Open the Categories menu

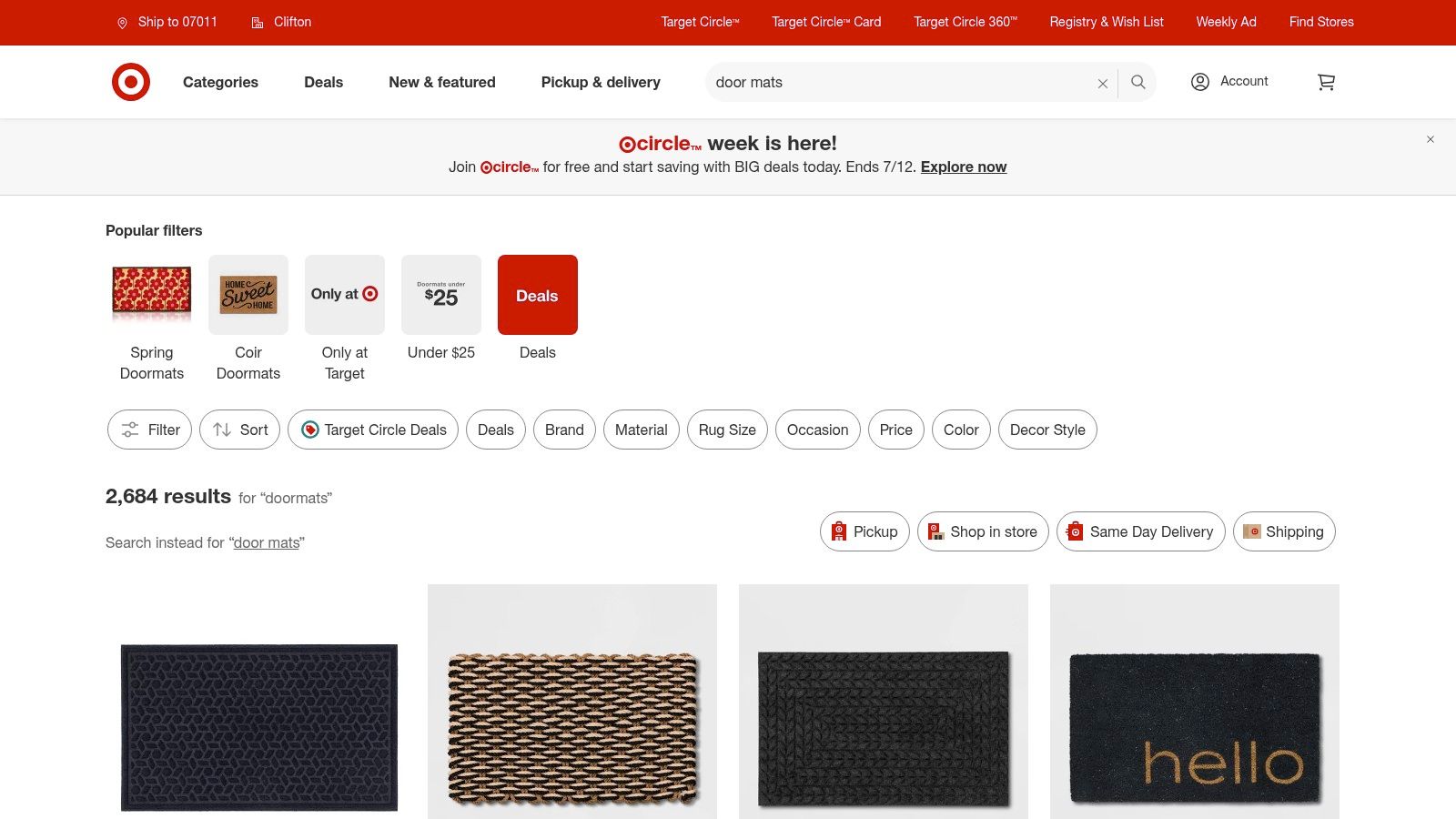pyautogui.click(x=220, y=82)
